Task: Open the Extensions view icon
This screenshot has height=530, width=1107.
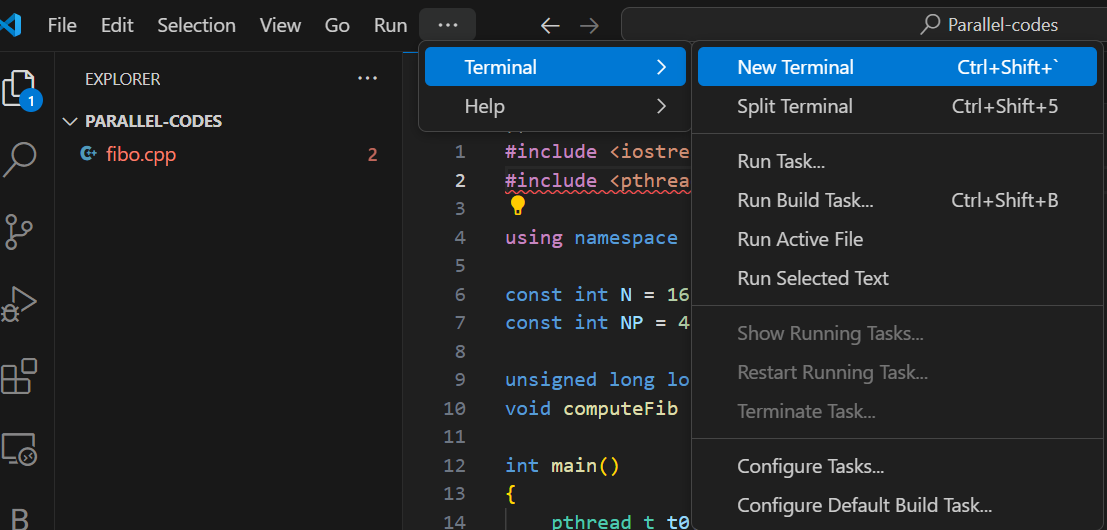Action: click(x=20, y=376)
